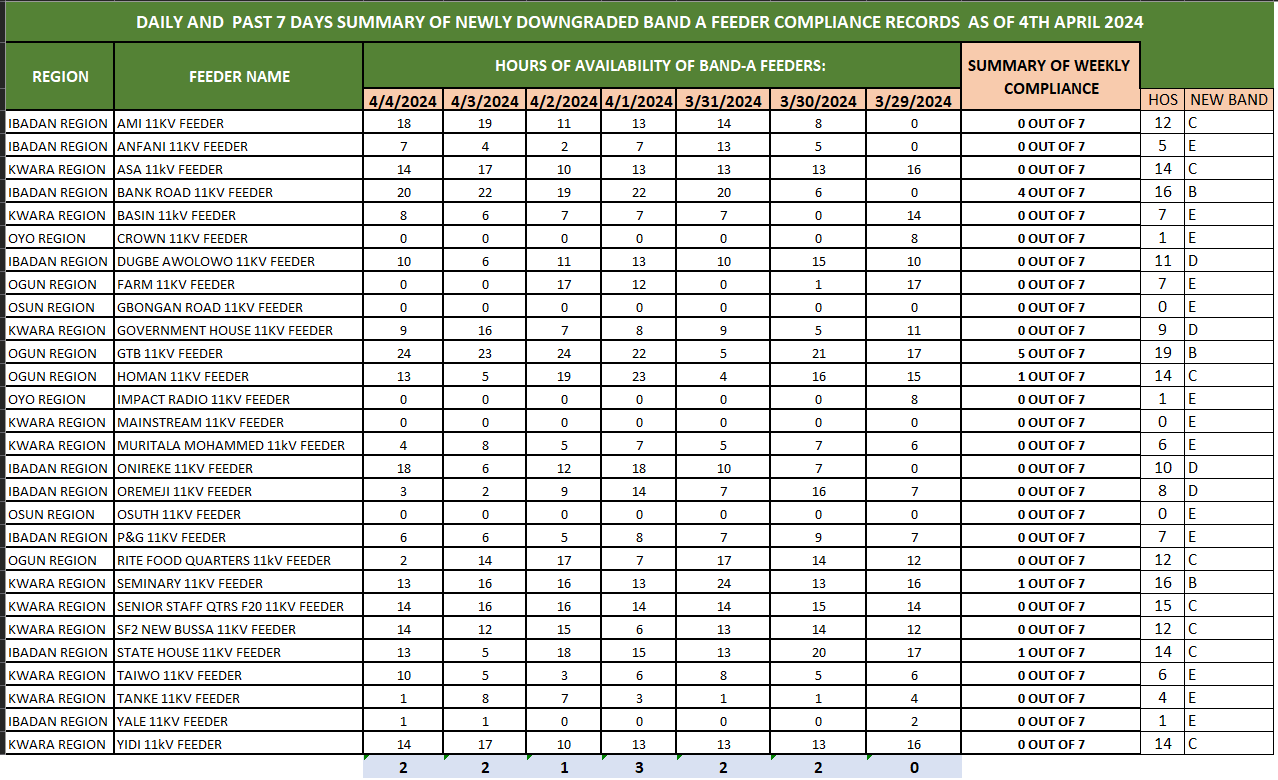Click the 4/1/2024 date header
The image size is (1278, 780).
pos(638,101)
